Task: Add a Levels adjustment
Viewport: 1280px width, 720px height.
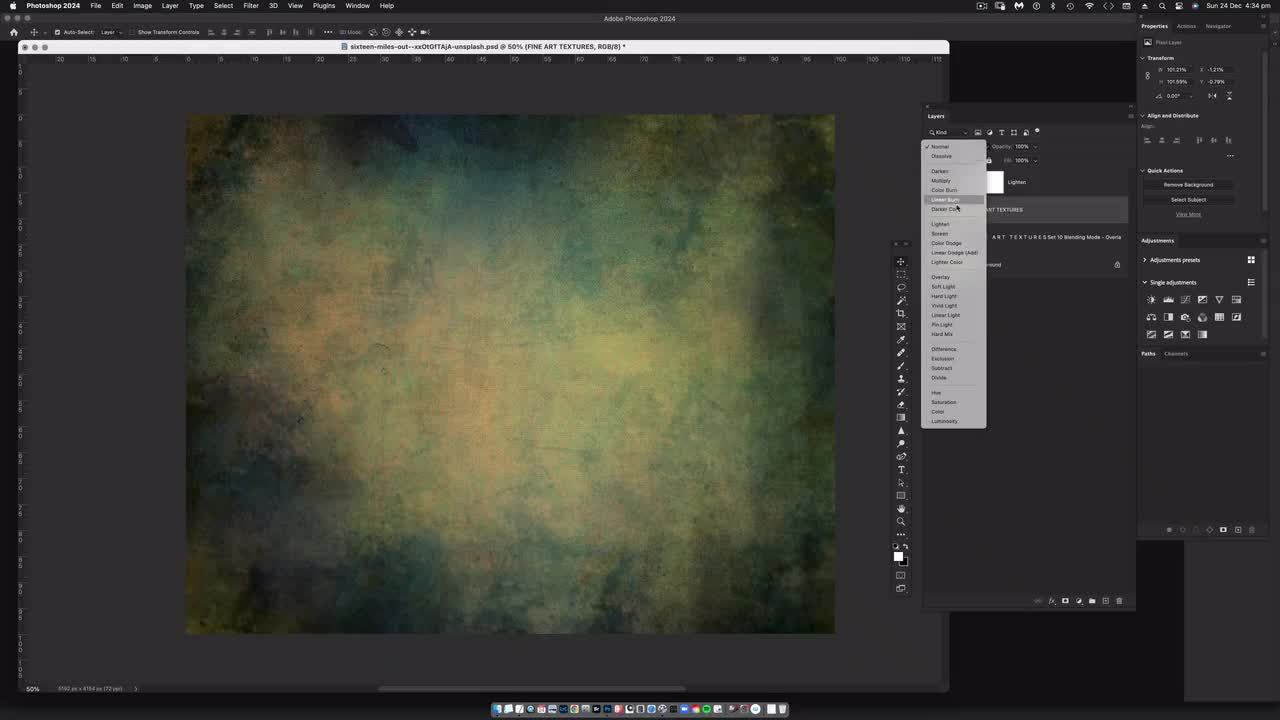Action: (x=1168, y=299)
